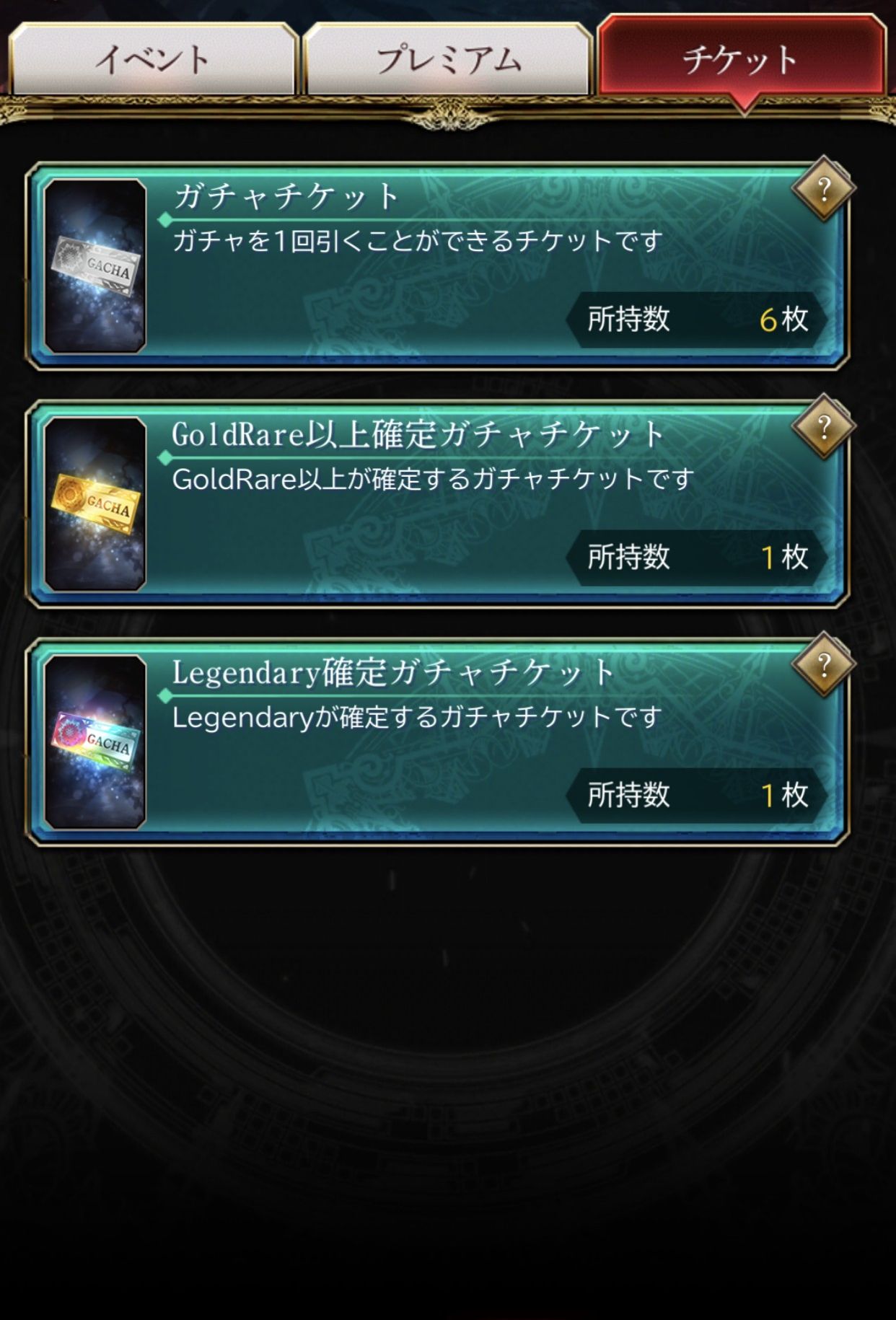
Task: Open help for GoldRare以上確定ガチャチケット
Action: point(823,427)
